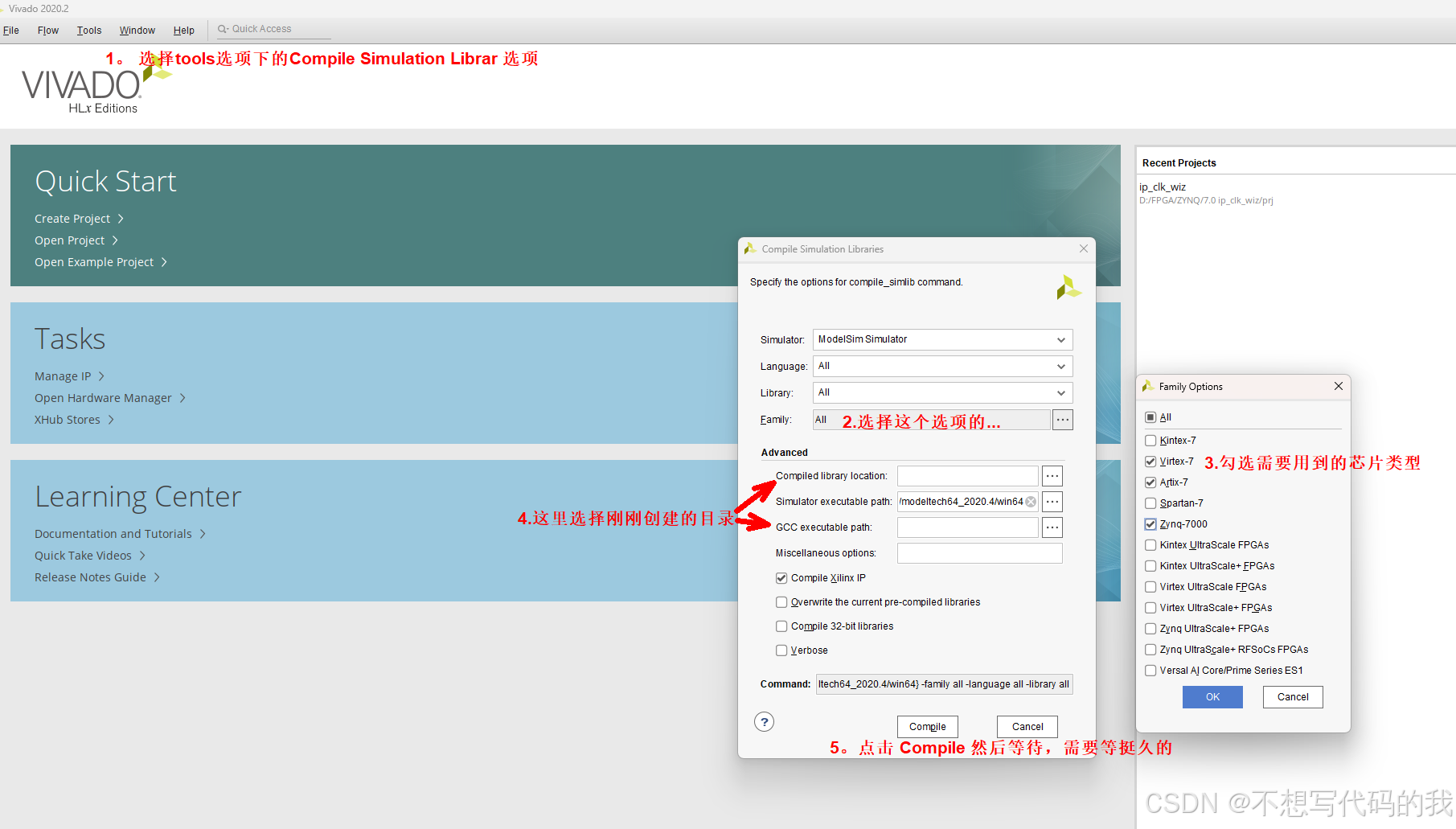The image size is (1456, 829).
Task: Enable Compile 32-bit libraries
Action: (x=781, y=626)
